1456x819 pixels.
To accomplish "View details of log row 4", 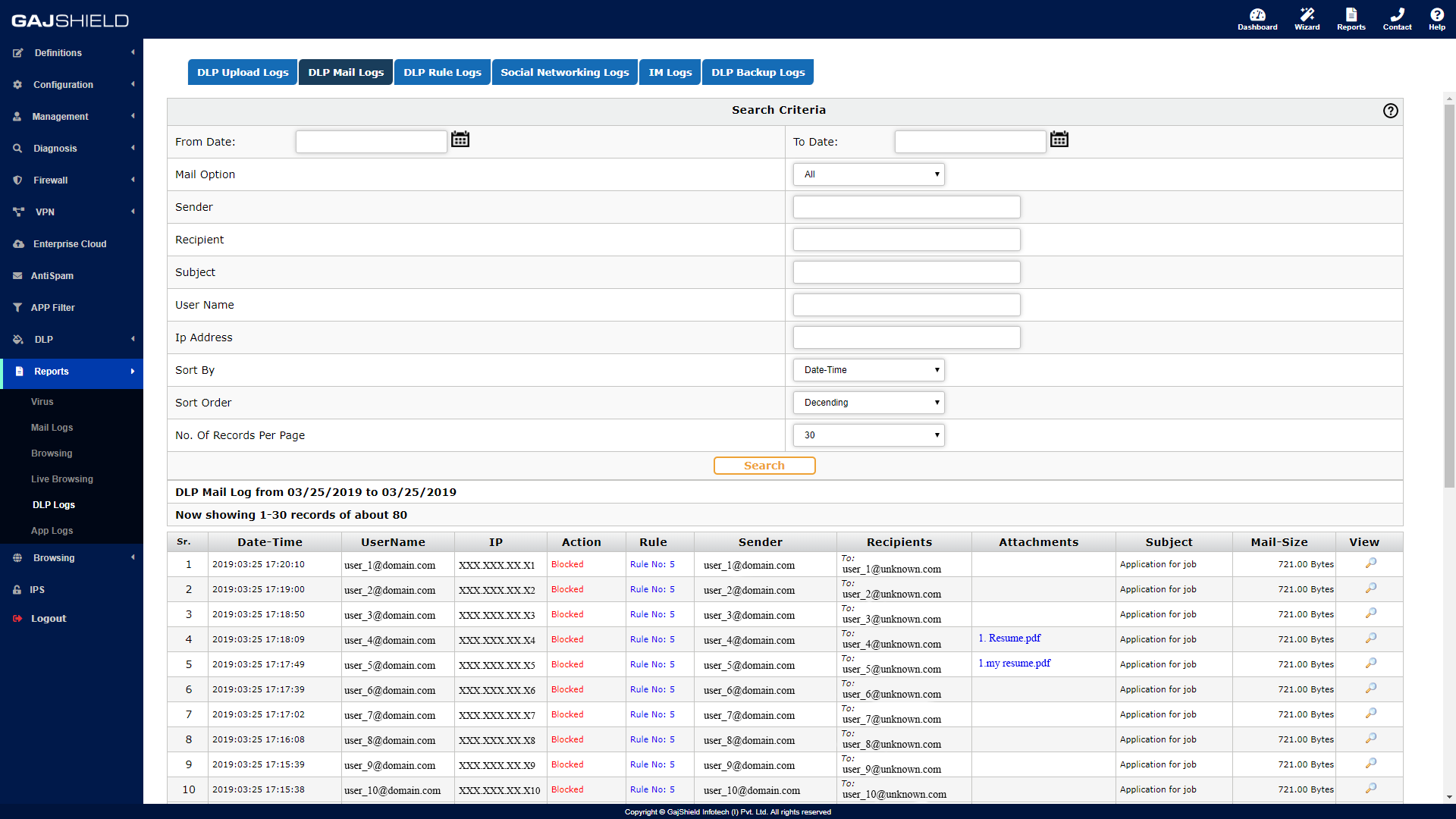I will click(1371, 638).
